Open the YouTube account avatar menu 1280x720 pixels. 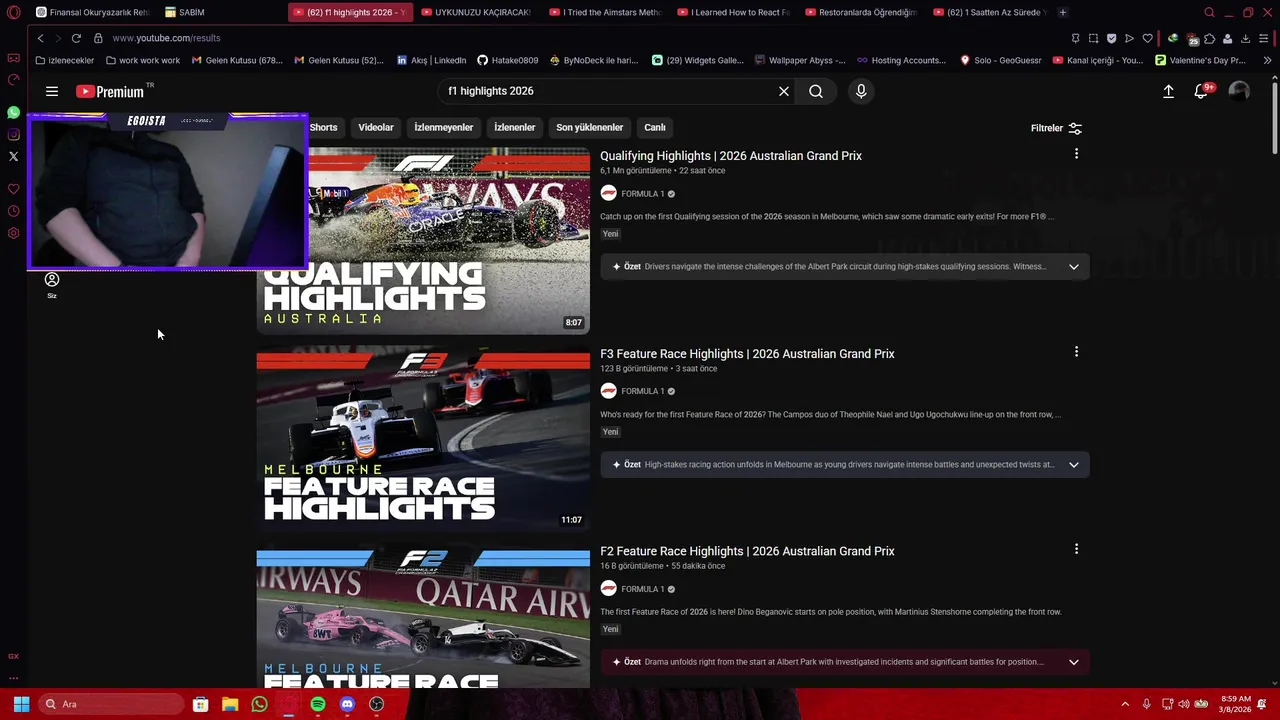coord(1239,91)
